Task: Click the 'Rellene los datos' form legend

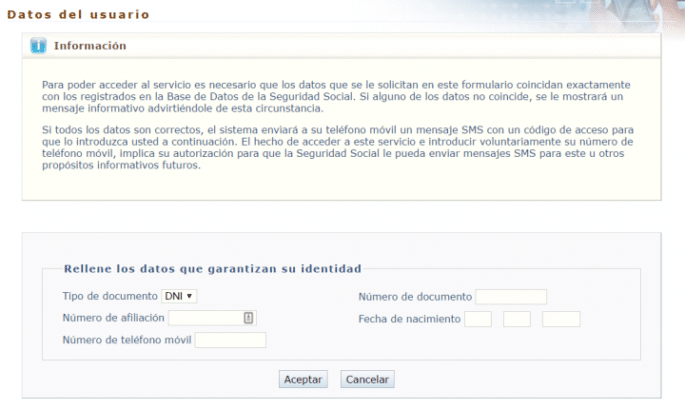Action: point(211,268)
